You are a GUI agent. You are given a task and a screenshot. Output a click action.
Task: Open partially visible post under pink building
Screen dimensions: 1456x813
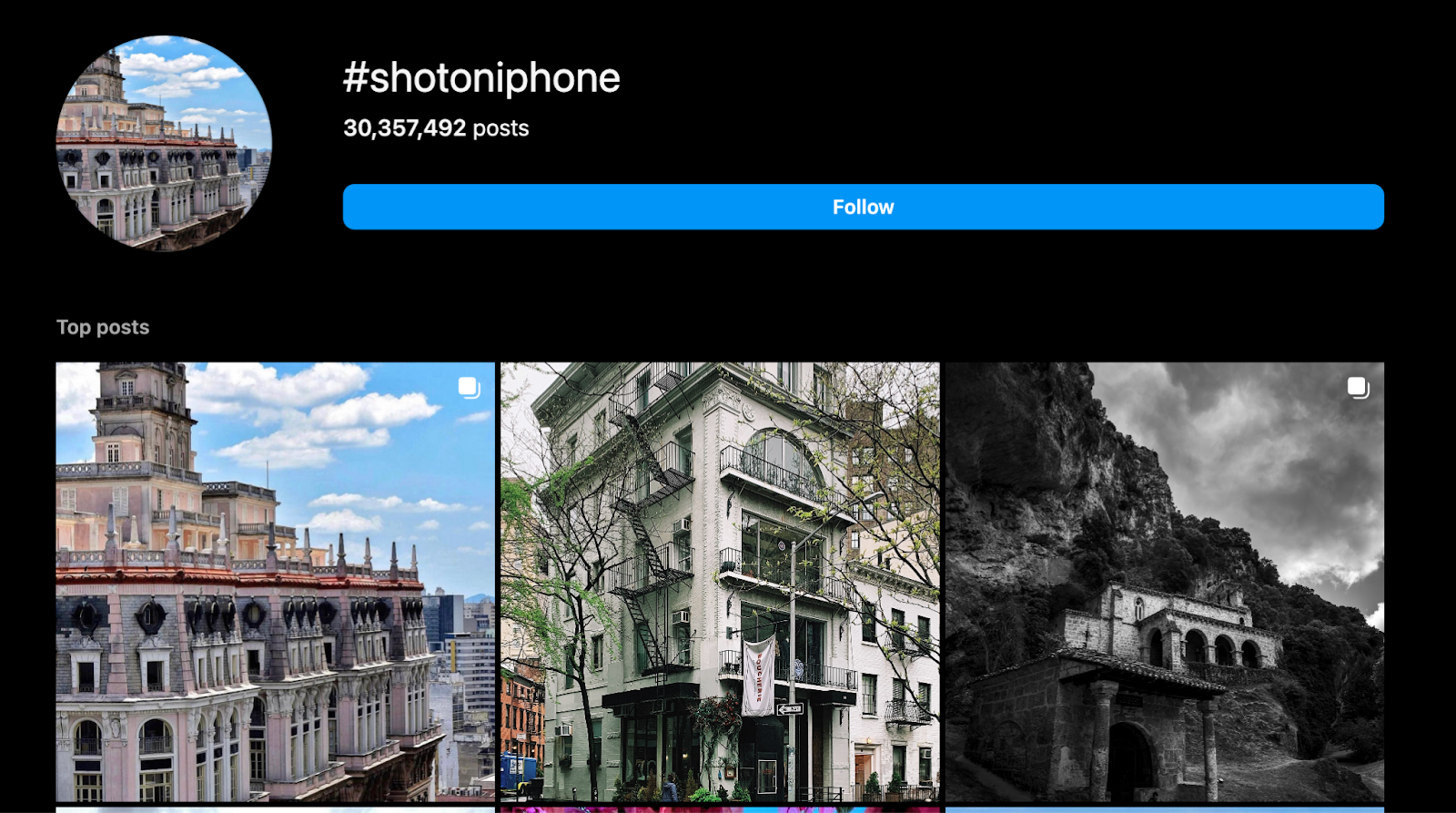pos(275,809)
